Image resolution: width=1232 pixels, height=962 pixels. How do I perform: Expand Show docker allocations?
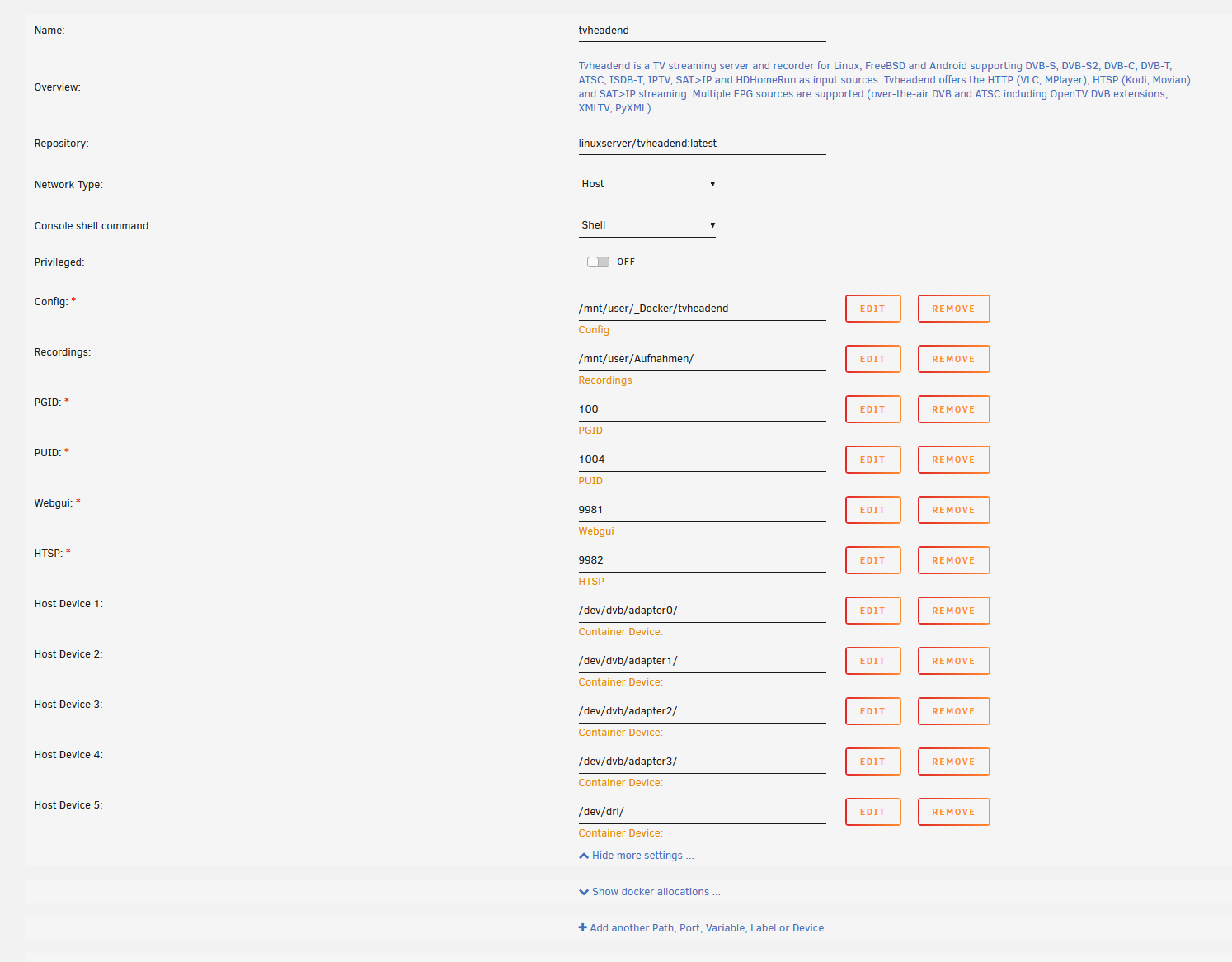click(650, 892)
